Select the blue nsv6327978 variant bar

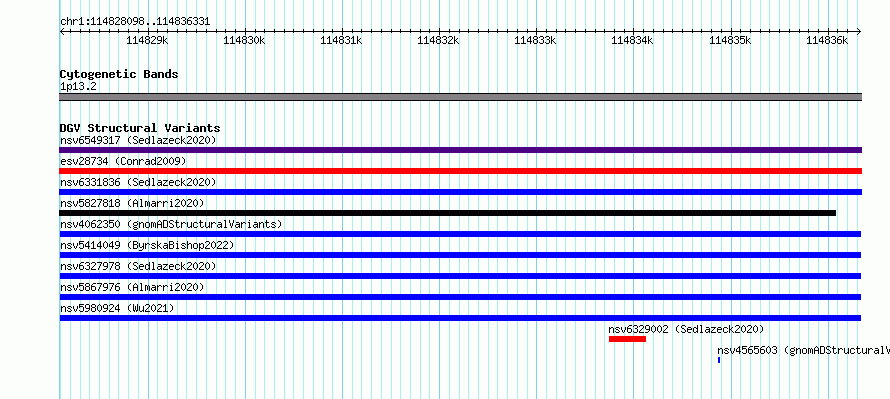pyautogui.click(x=460, y=276)
